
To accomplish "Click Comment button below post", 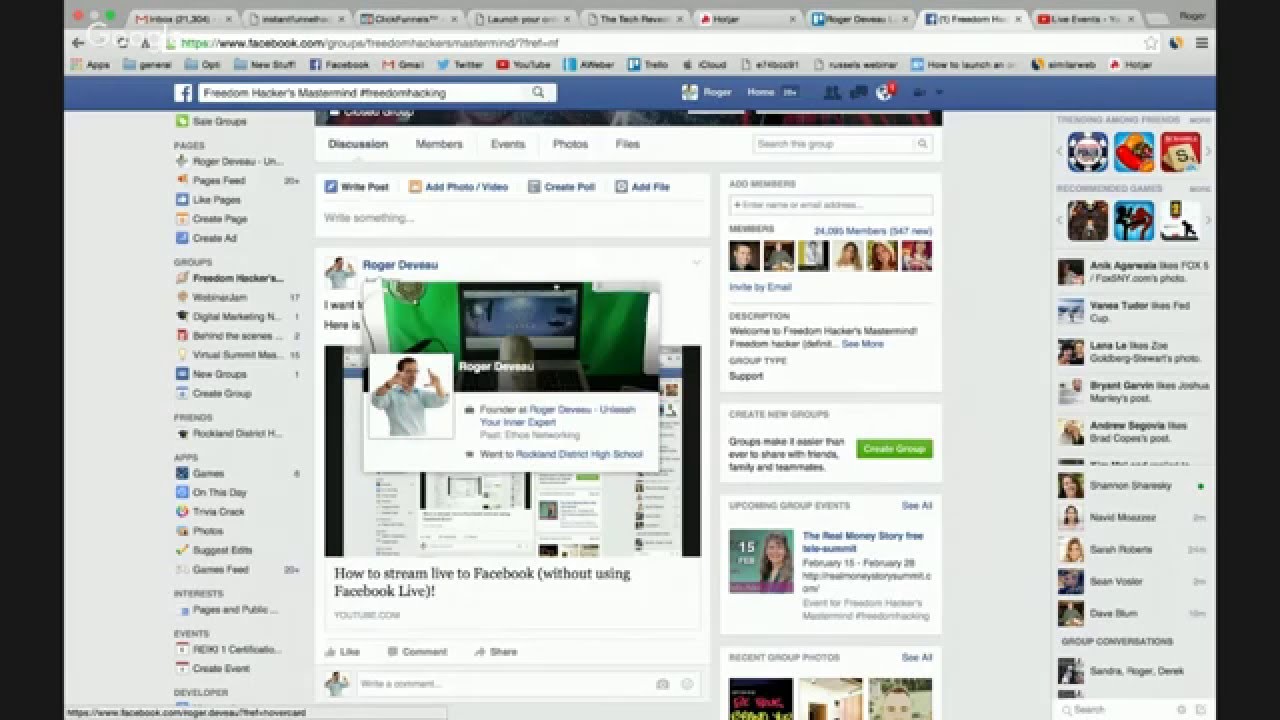I will 417,652.
